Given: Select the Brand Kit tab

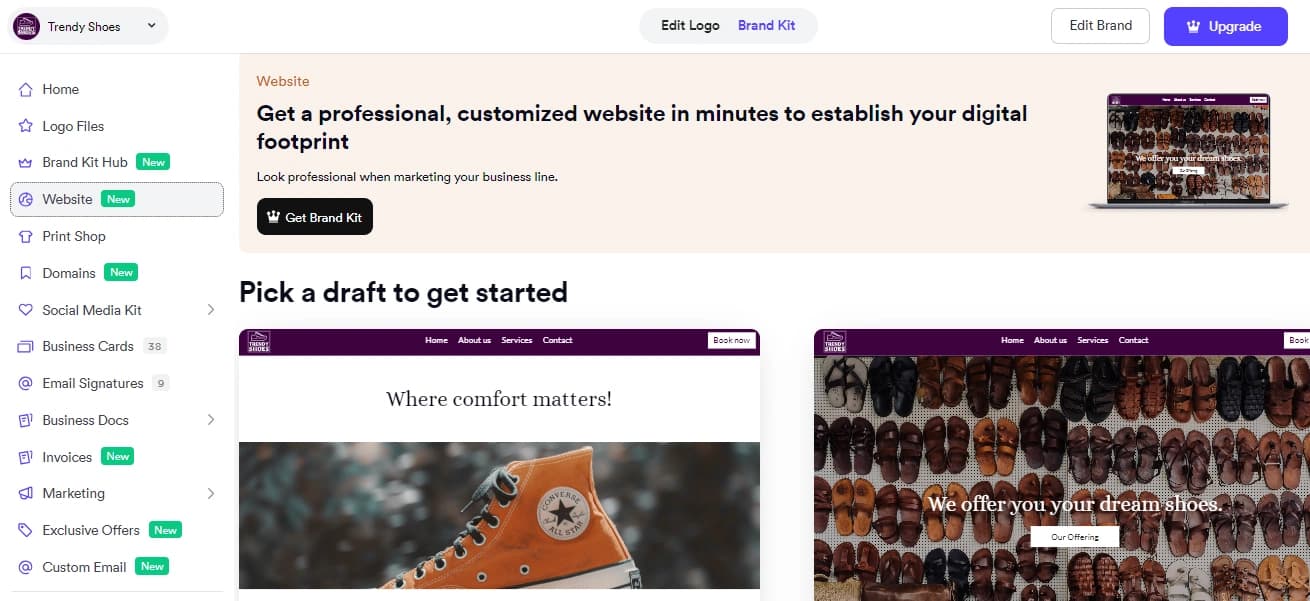Looking at the screenshot, I should 767,26.
